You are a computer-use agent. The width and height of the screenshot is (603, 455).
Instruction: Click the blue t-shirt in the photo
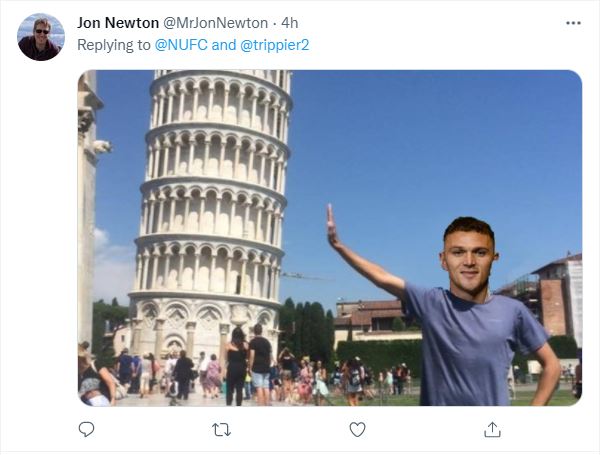coord(475,345)
